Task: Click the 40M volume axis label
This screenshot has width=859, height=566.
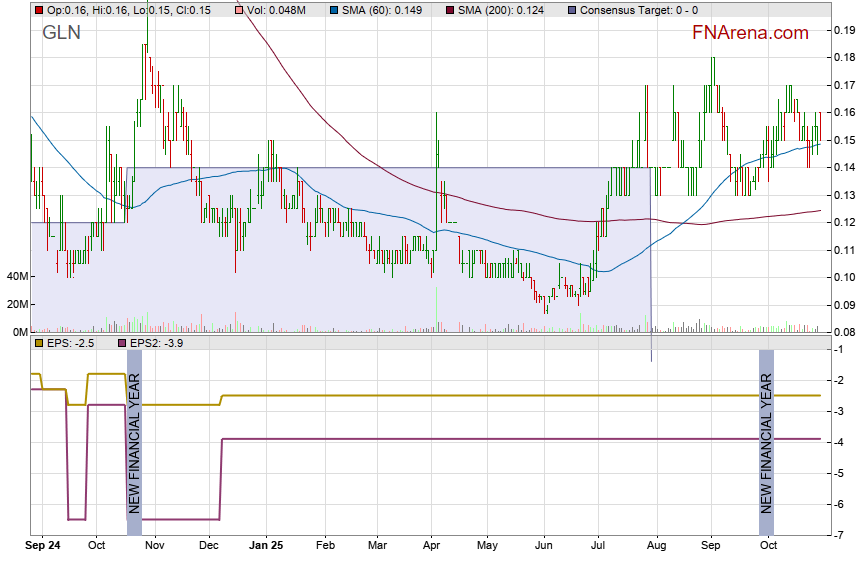Action: pos(15,276)
